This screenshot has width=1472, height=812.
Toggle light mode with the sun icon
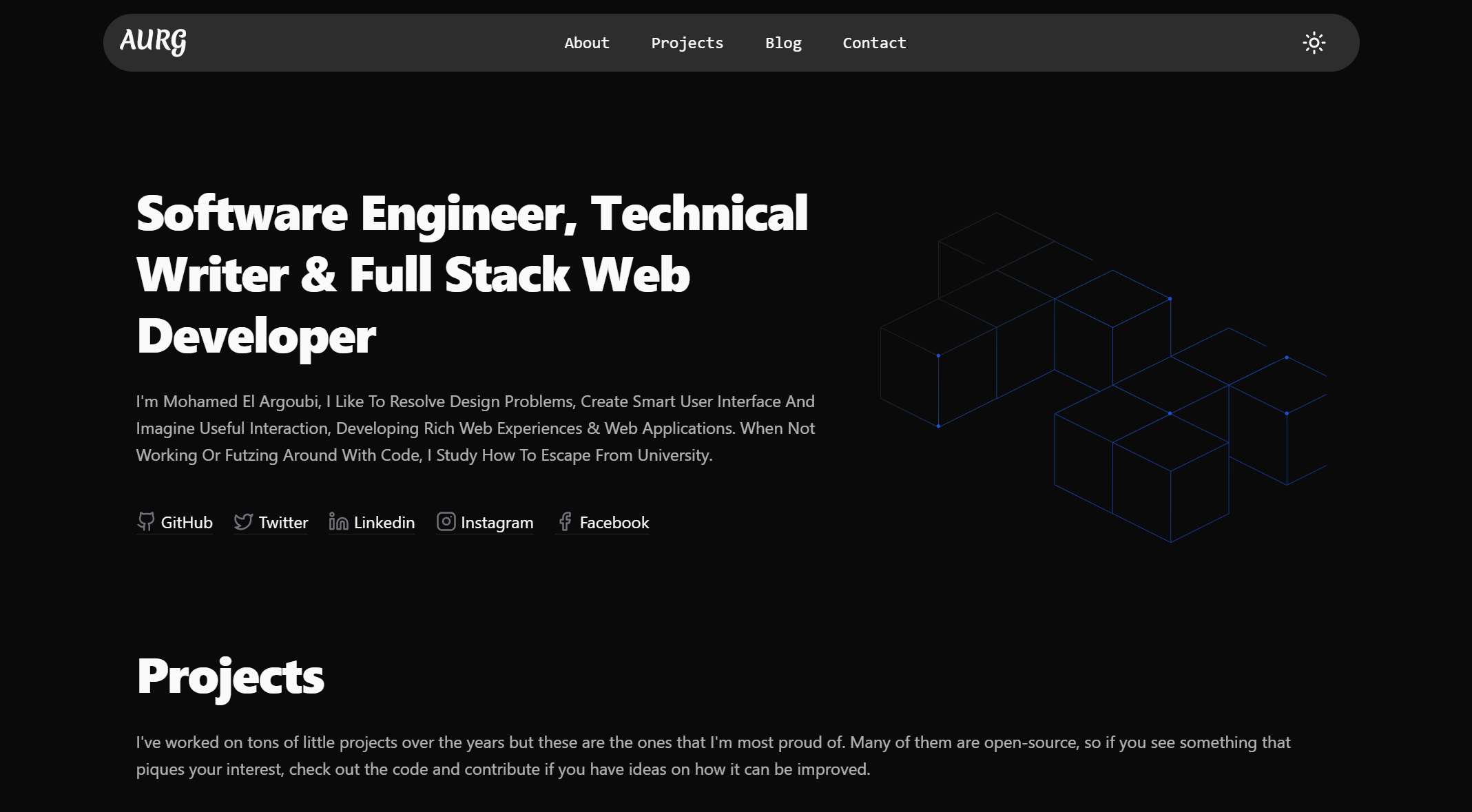point(1314,43)
